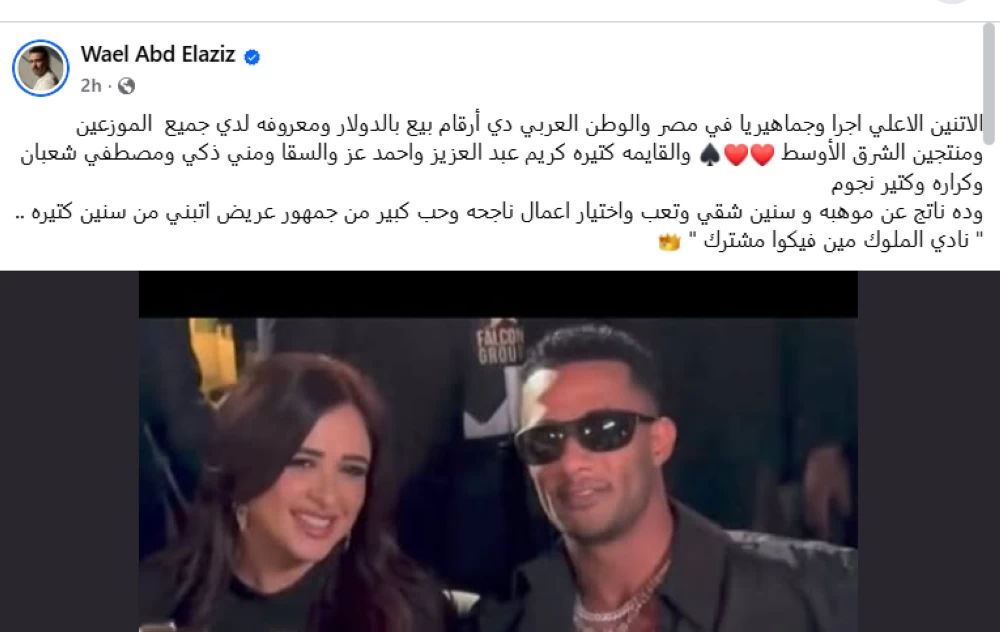The image size is (1000, 632).
Task: Click the globe public privacy icon
Action: pos(126,85)
